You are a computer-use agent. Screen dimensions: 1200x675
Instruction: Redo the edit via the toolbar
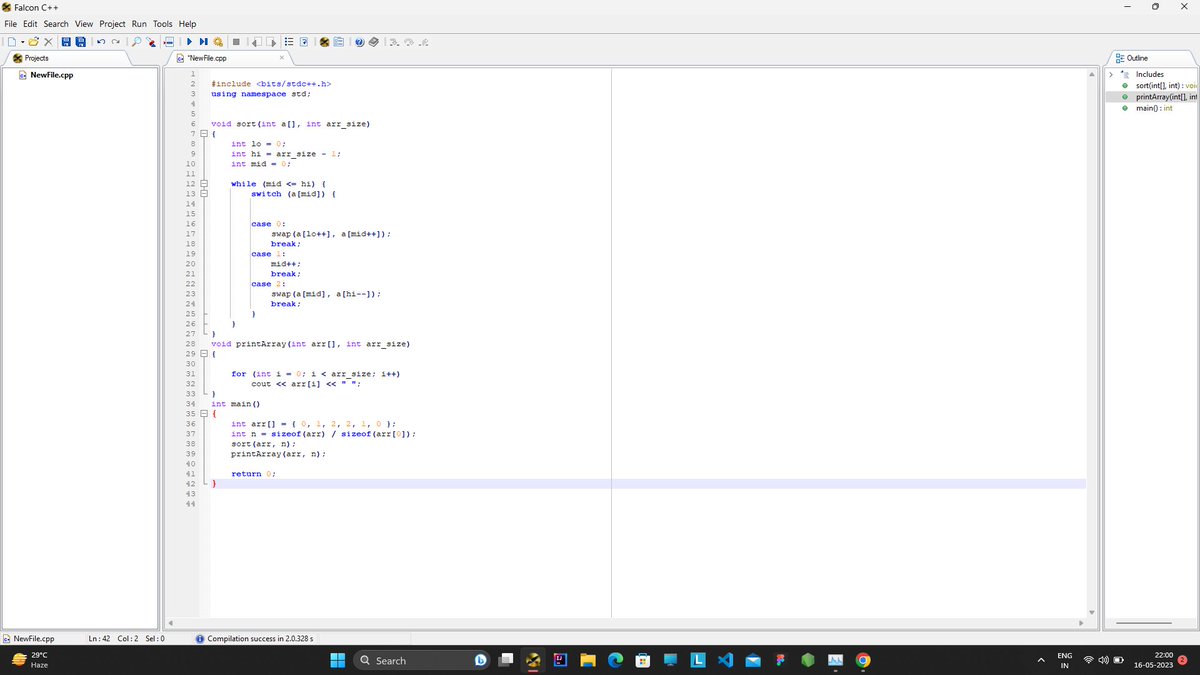tap(115, 42)
